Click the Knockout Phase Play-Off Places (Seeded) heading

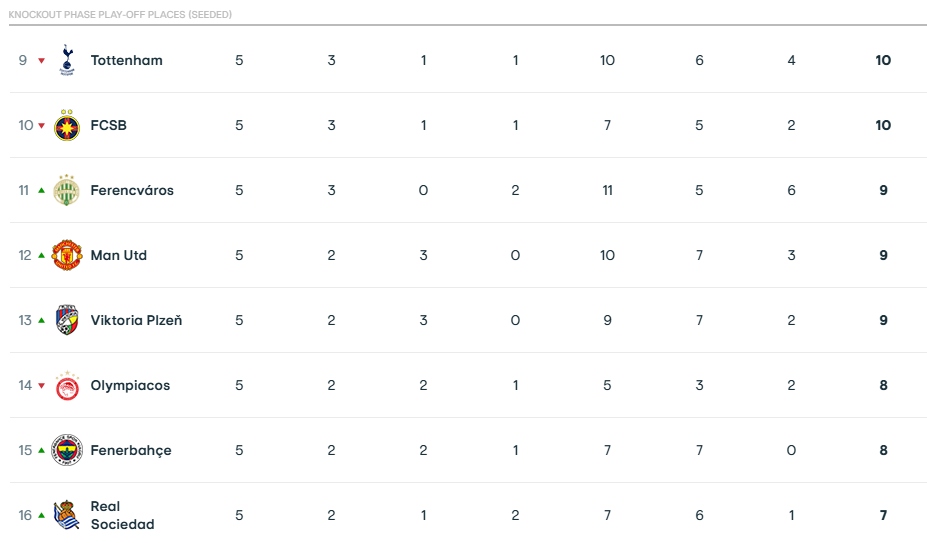coord(120,14)
